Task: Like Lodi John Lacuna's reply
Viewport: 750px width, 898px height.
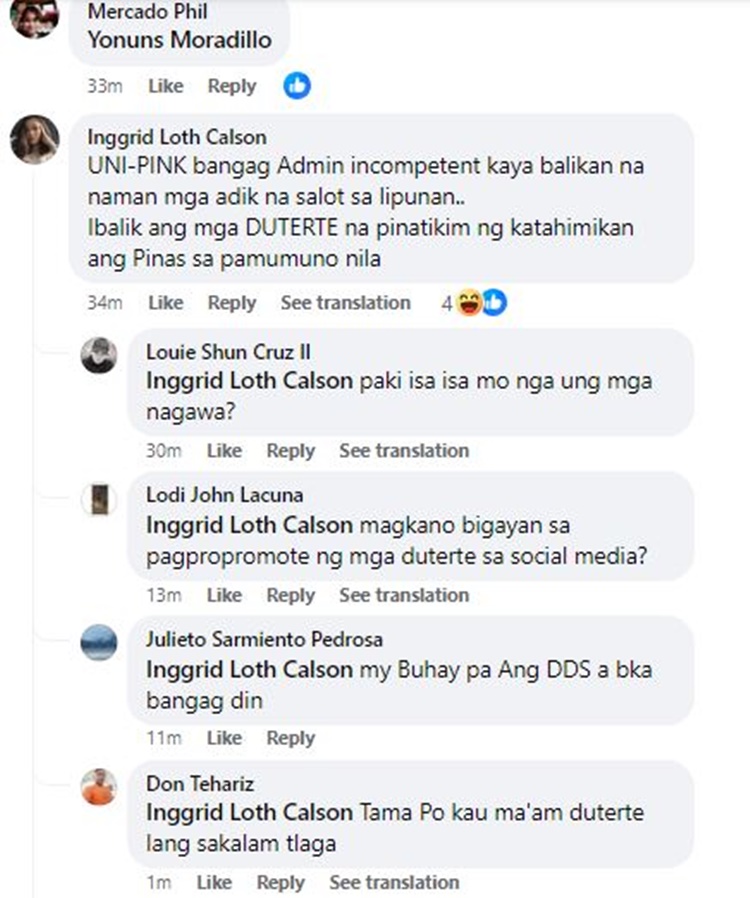Action: (224, 595)
